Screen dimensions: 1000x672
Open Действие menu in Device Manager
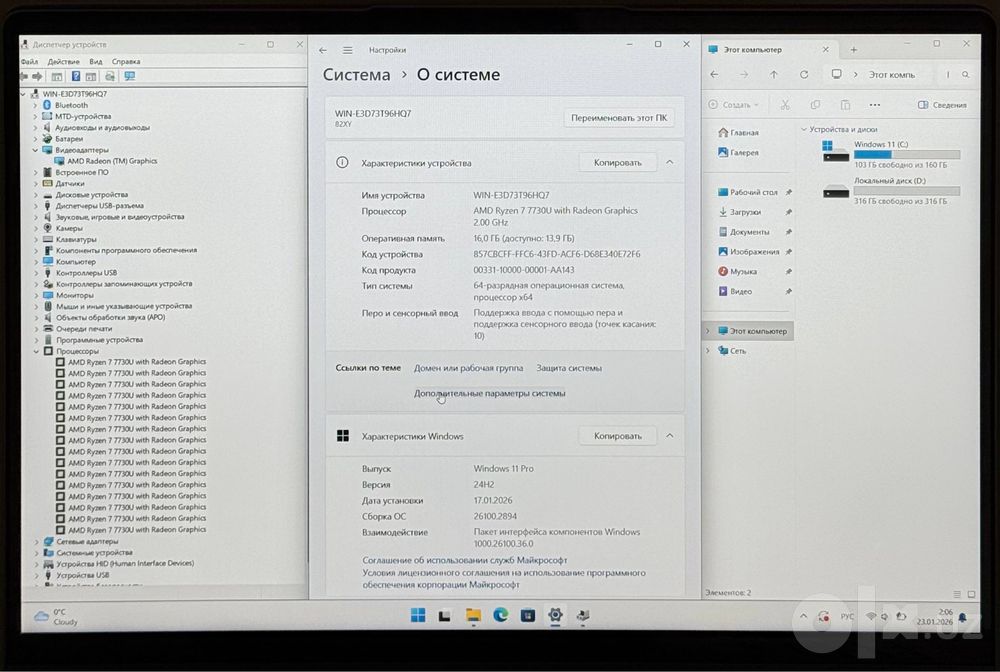click(64, 62)
